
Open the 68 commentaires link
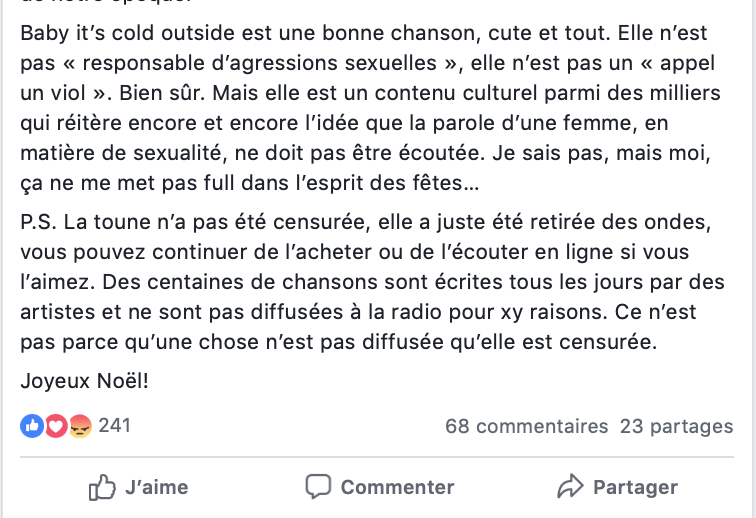(526, 426)
